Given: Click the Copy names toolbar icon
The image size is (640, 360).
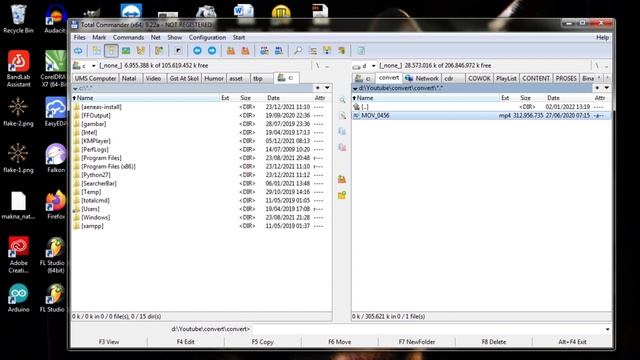Looking at the screenshot, I should (x=342, y=51).
